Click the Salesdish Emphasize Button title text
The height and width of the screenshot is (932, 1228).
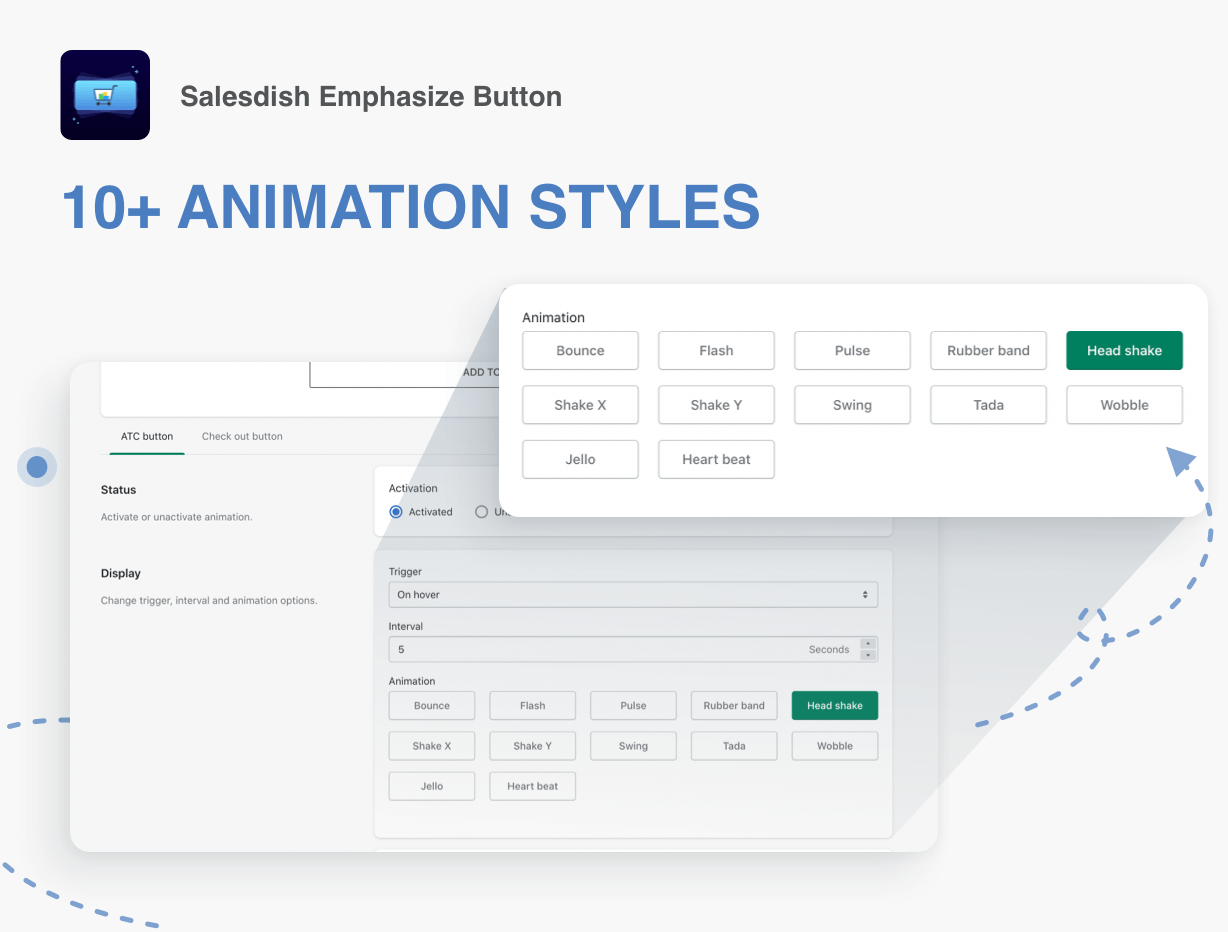pos(371,96)
